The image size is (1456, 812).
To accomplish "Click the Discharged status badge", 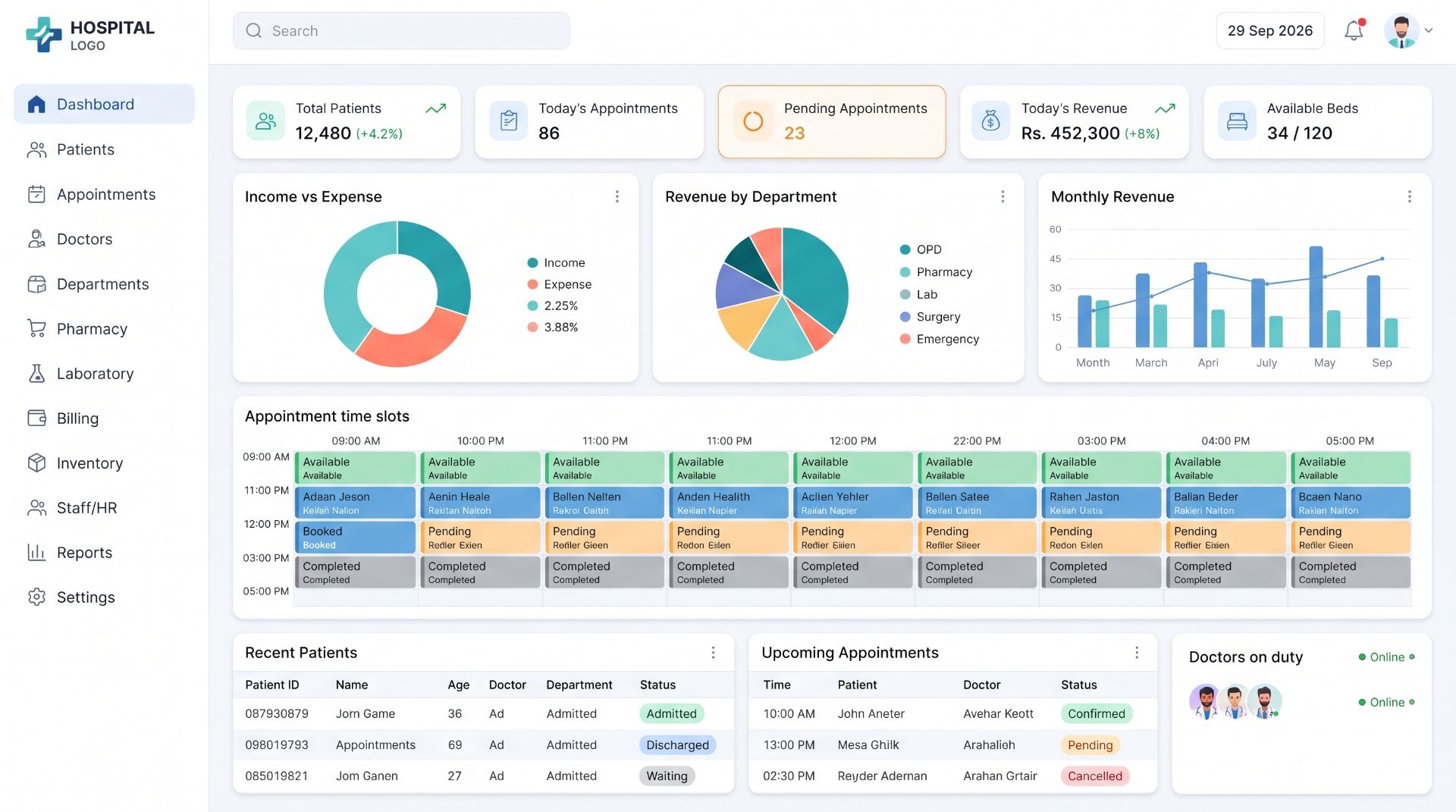I will click(x=677, y=745).
